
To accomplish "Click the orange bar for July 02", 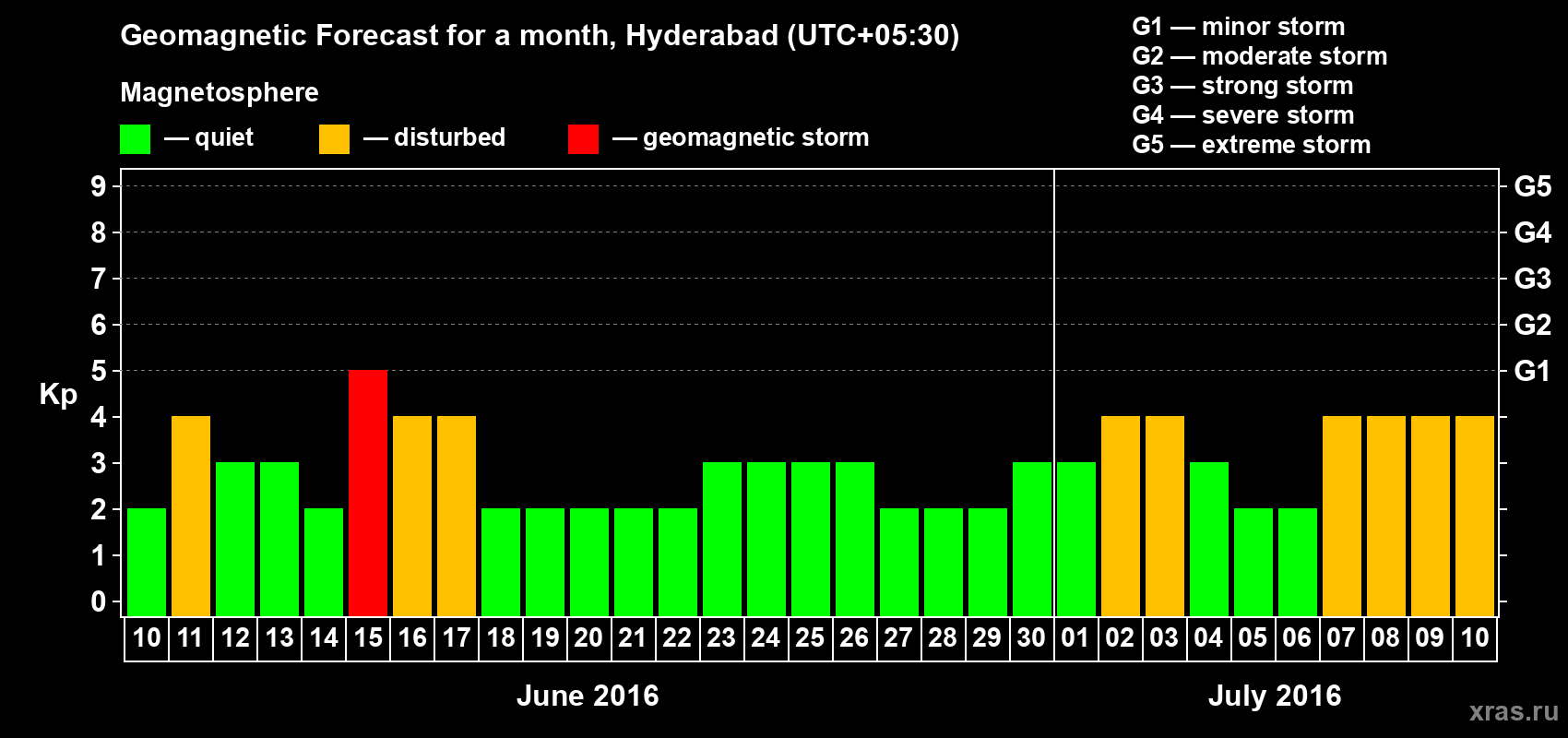I will coord(1121,517).
